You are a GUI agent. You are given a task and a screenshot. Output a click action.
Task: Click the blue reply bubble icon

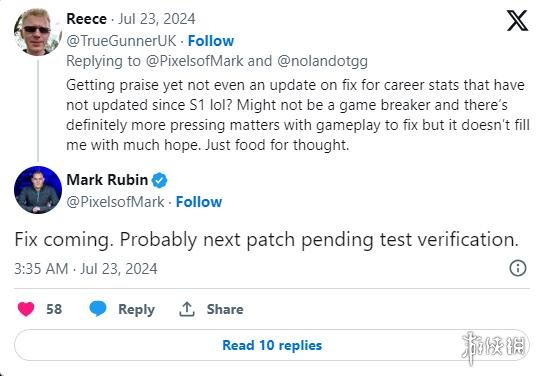point(98,308)
